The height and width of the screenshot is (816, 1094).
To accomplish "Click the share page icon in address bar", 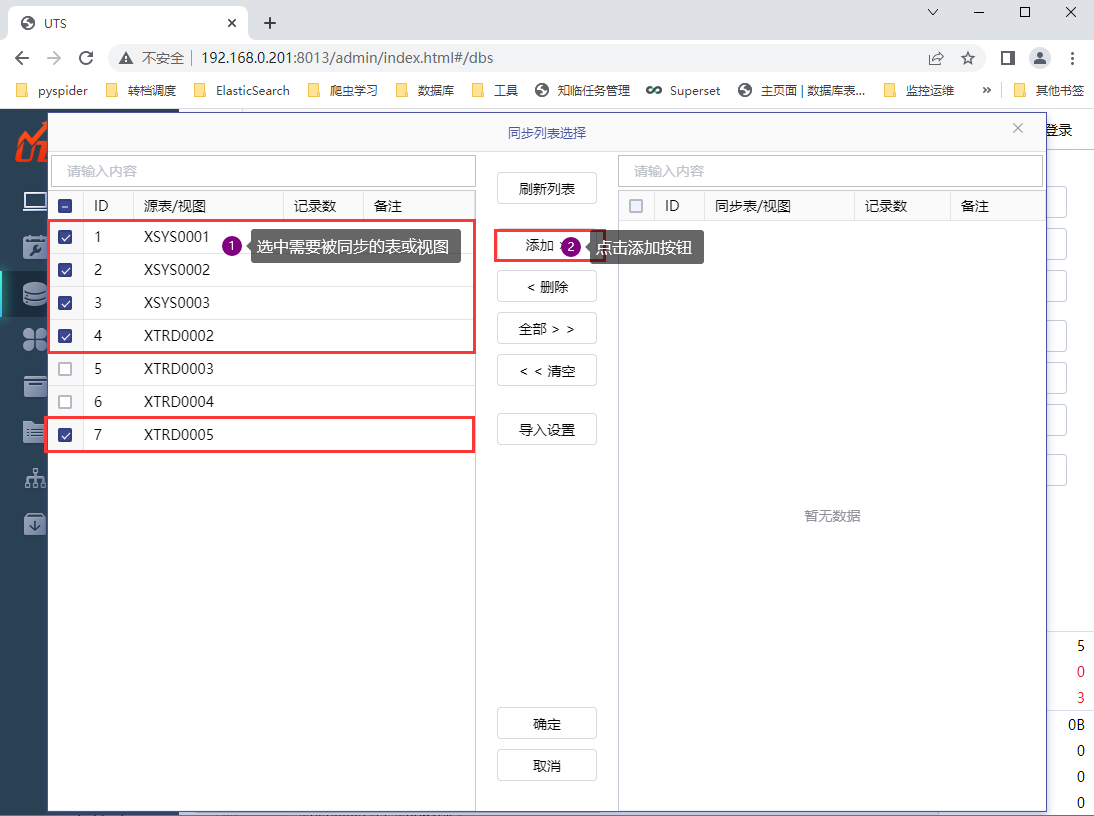I will [936, 58].
